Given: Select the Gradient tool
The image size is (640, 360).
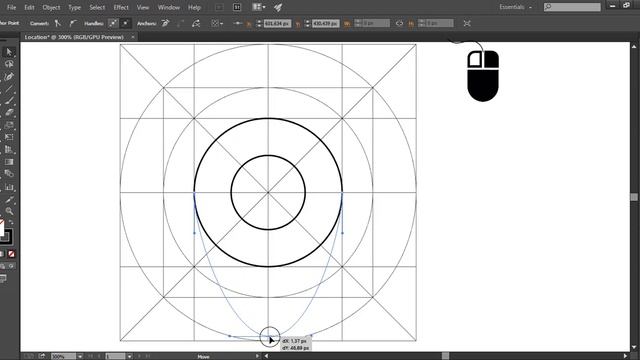Looking at the screenshot, I should [x=9, y=162].
